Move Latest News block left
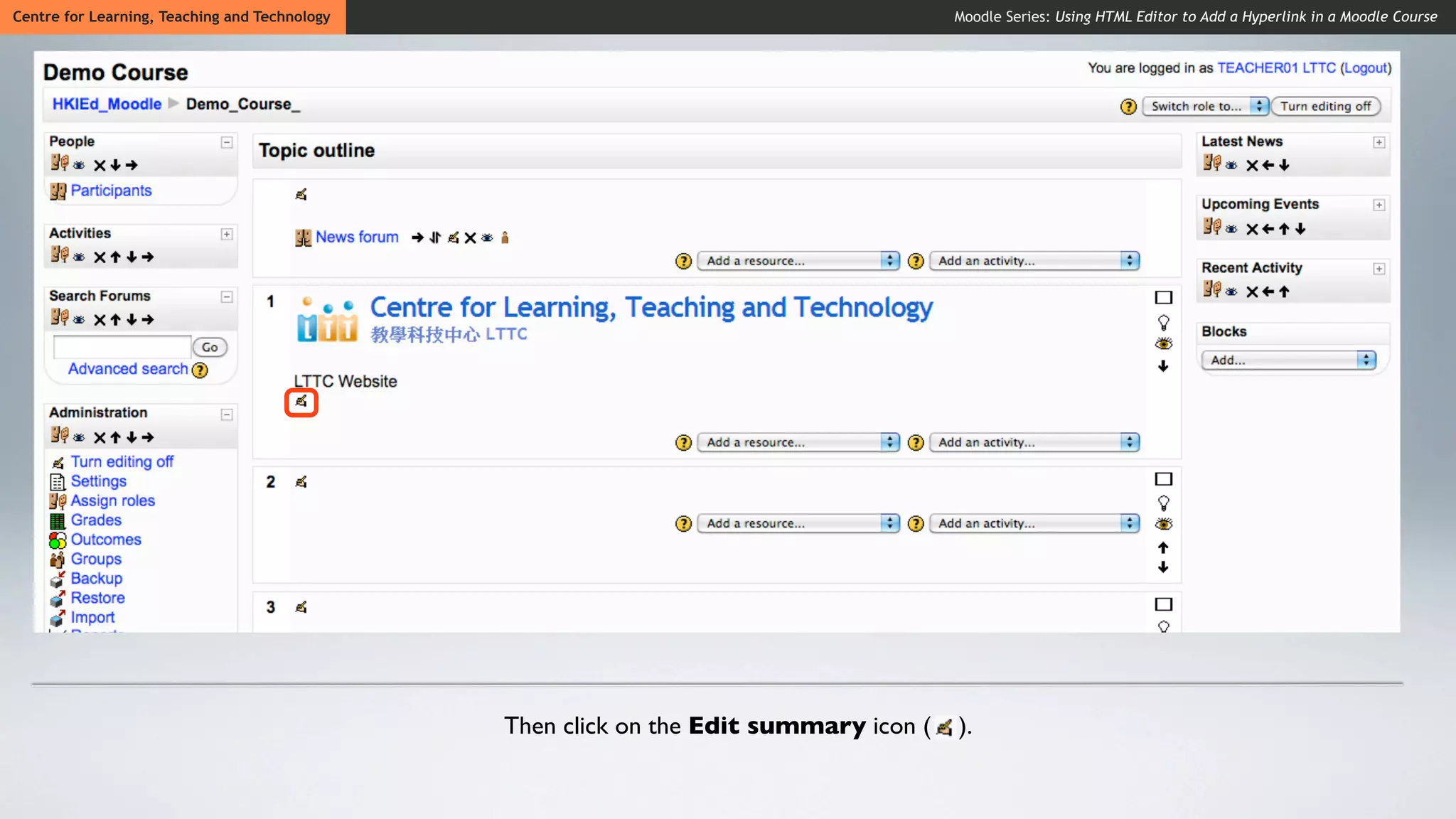The width and height of the screenshot is (1456, 819). [1268, 166]
